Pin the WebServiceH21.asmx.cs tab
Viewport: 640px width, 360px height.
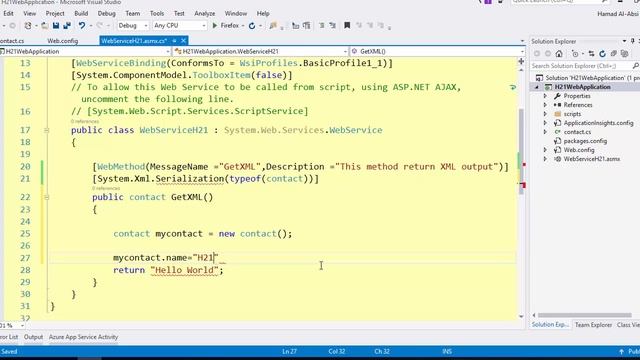click(174, 41)
